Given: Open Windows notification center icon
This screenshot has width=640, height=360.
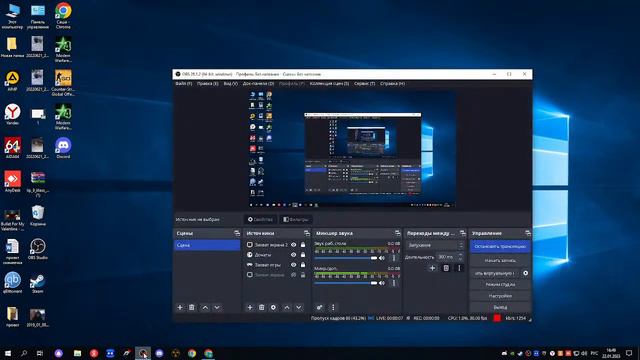Looking at the screenshot, I should coord(629,353).
